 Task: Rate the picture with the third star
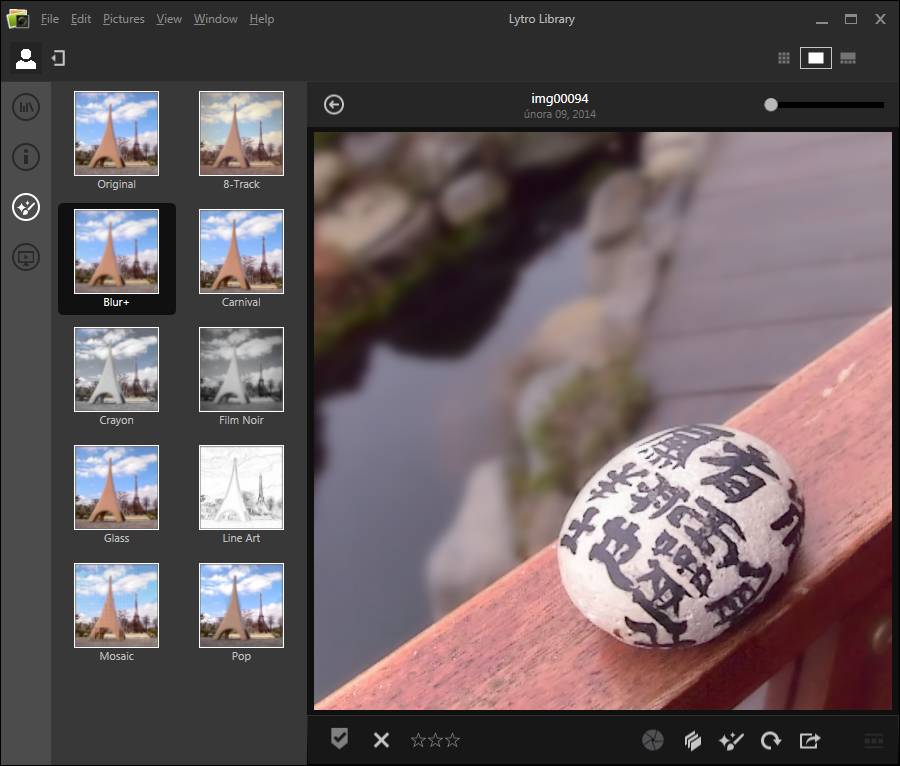pyautogui.click(x=454, y=740)
